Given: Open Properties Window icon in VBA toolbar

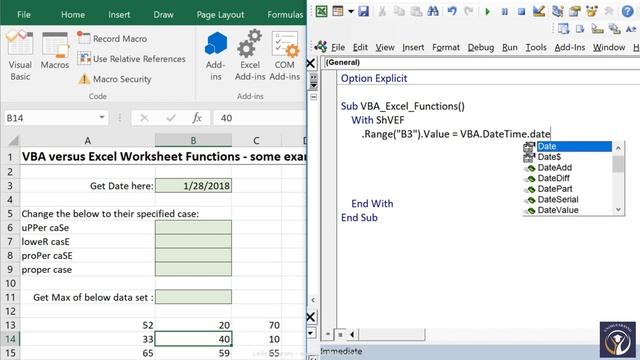Looking at the screenshot, I should pos(575,11).
